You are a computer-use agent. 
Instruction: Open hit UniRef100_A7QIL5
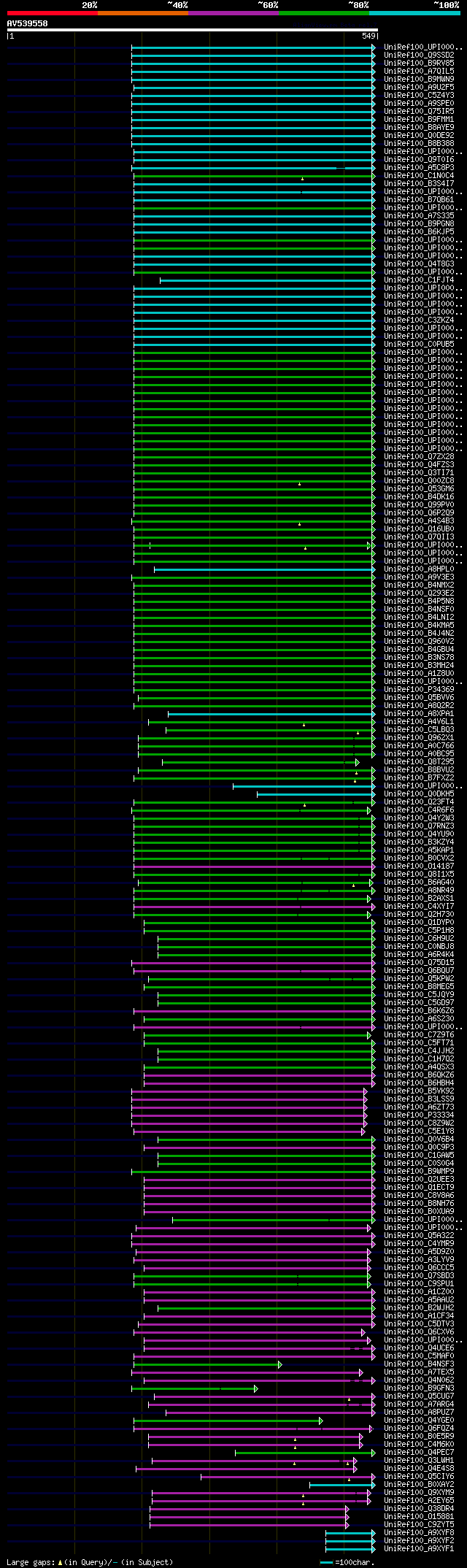tap(419, 71)
